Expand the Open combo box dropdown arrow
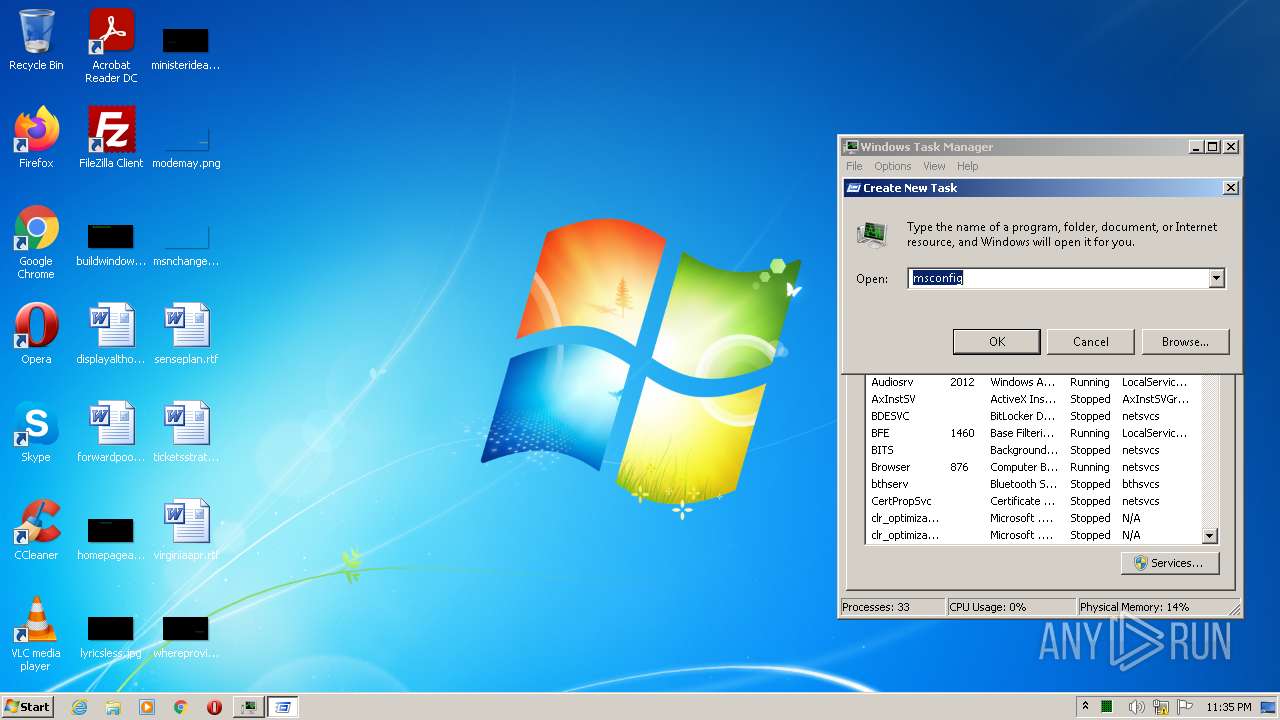 [x=1217, y=278]
